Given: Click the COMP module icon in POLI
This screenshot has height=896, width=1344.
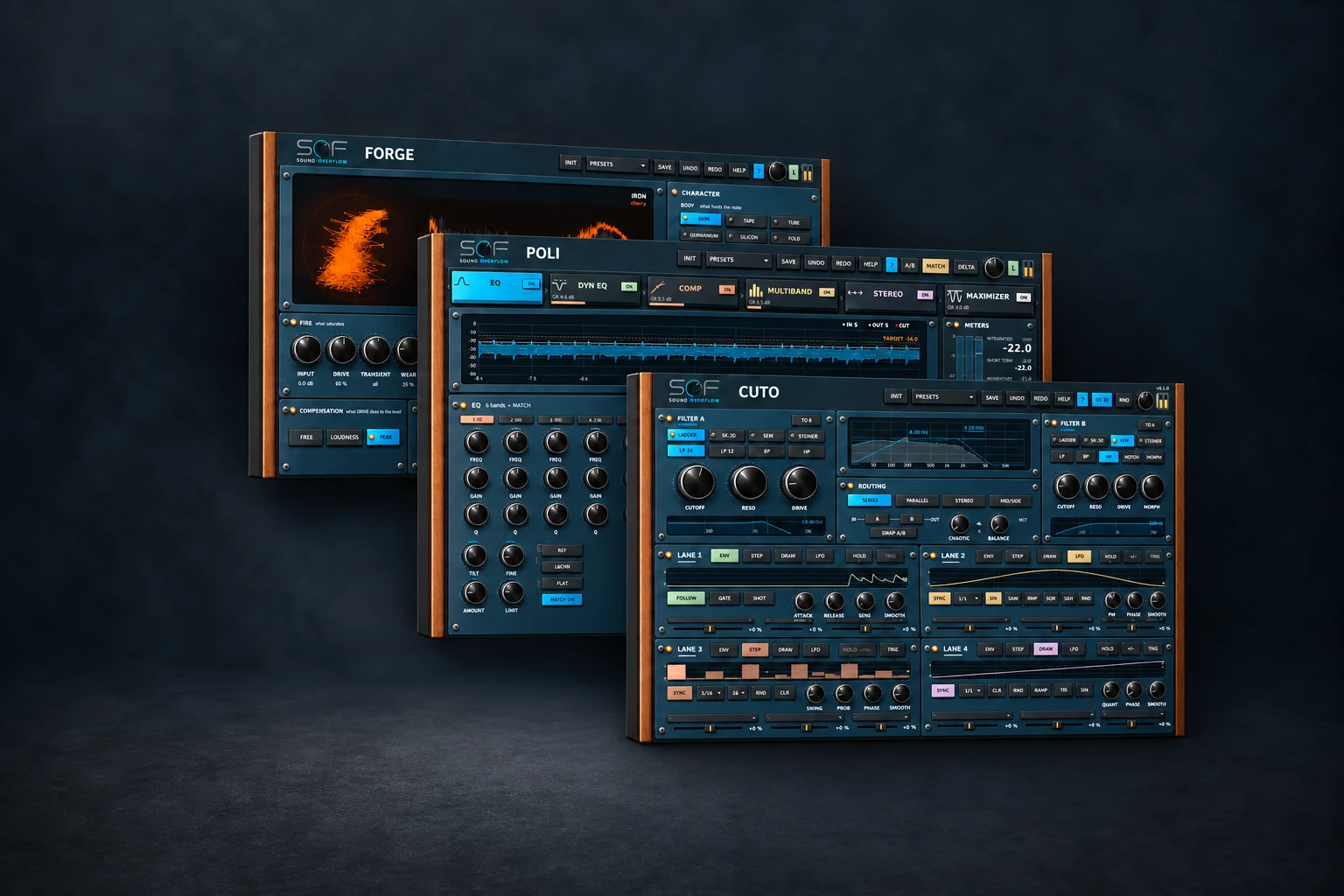Looking at the screenshot, I should click(x=658, y=288).
